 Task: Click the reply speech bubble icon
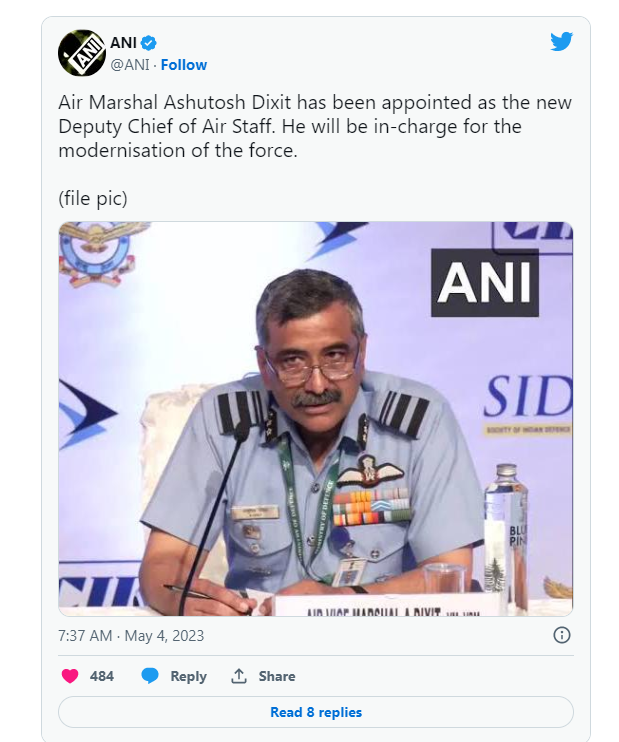pyautogui.click(x=150, y=676)
